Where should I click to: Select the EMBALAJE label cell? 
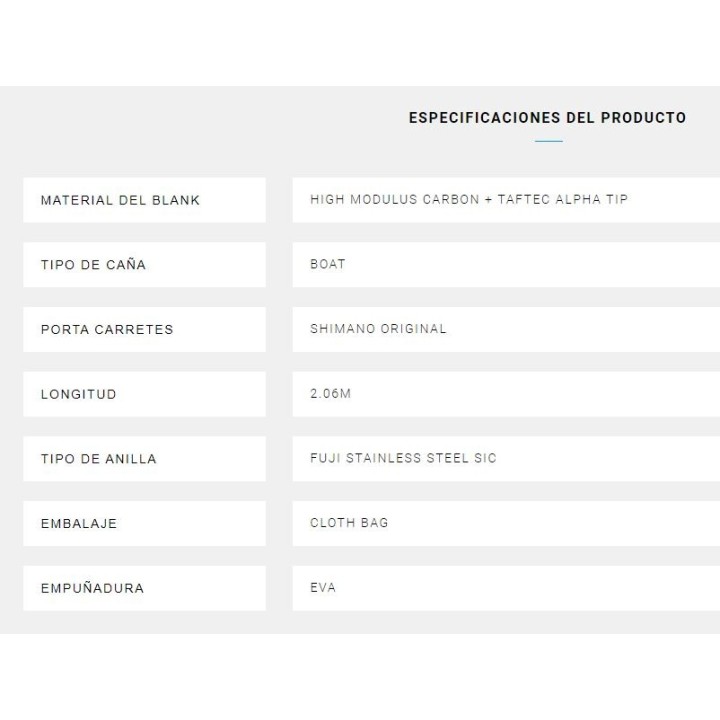click(144, 523)
